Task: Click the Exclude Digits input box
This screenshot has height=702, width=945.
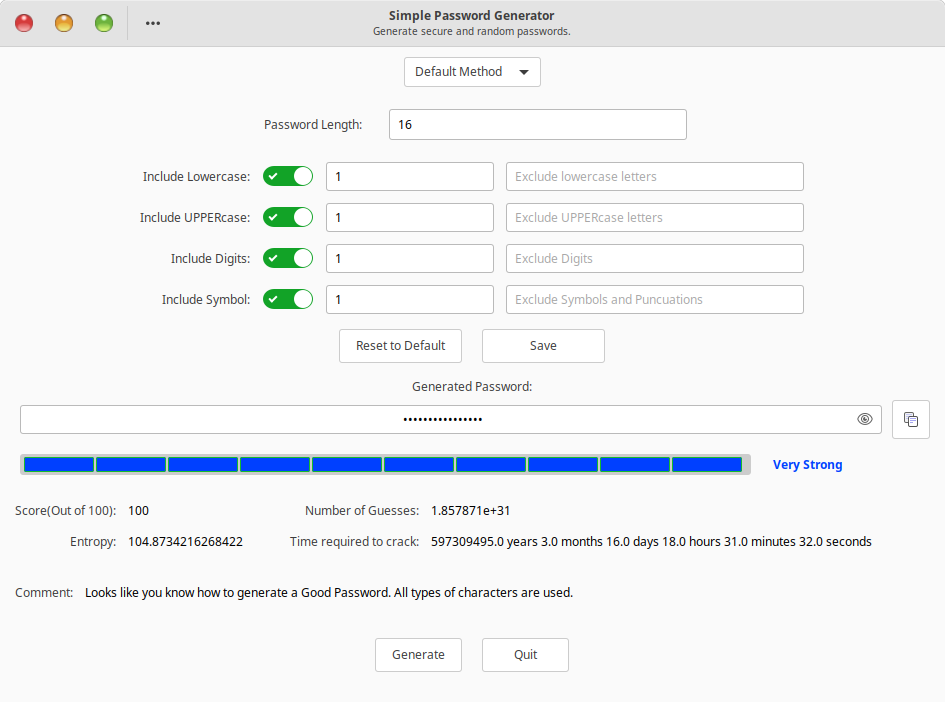Action: [x=654, y=258]
